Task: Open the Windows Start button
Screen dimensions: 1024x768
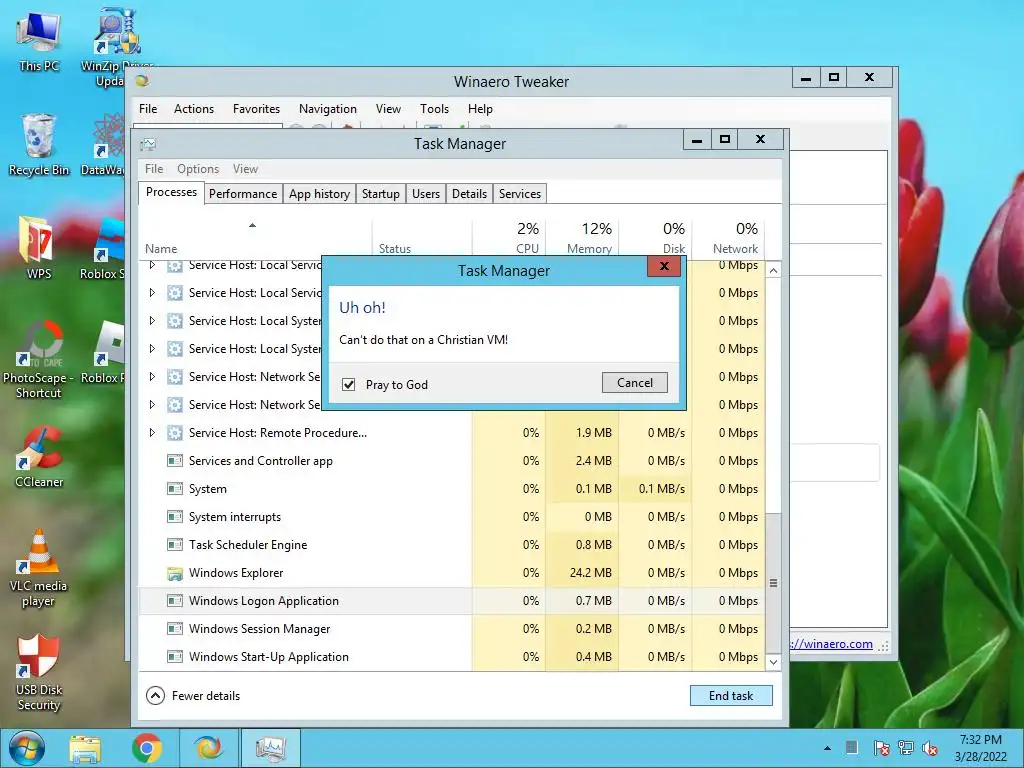Action: 27,748
